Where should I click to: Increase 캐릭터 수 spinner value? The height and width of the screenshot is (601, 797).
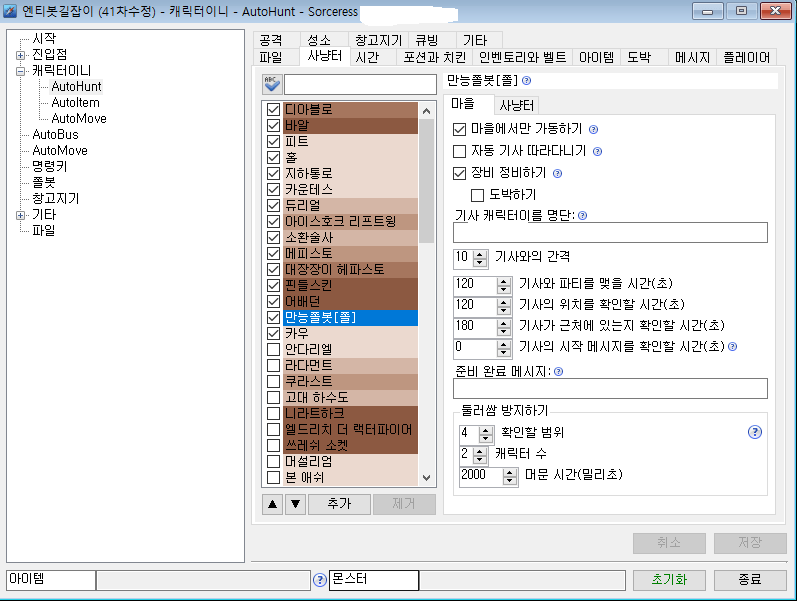click(480, 452)
